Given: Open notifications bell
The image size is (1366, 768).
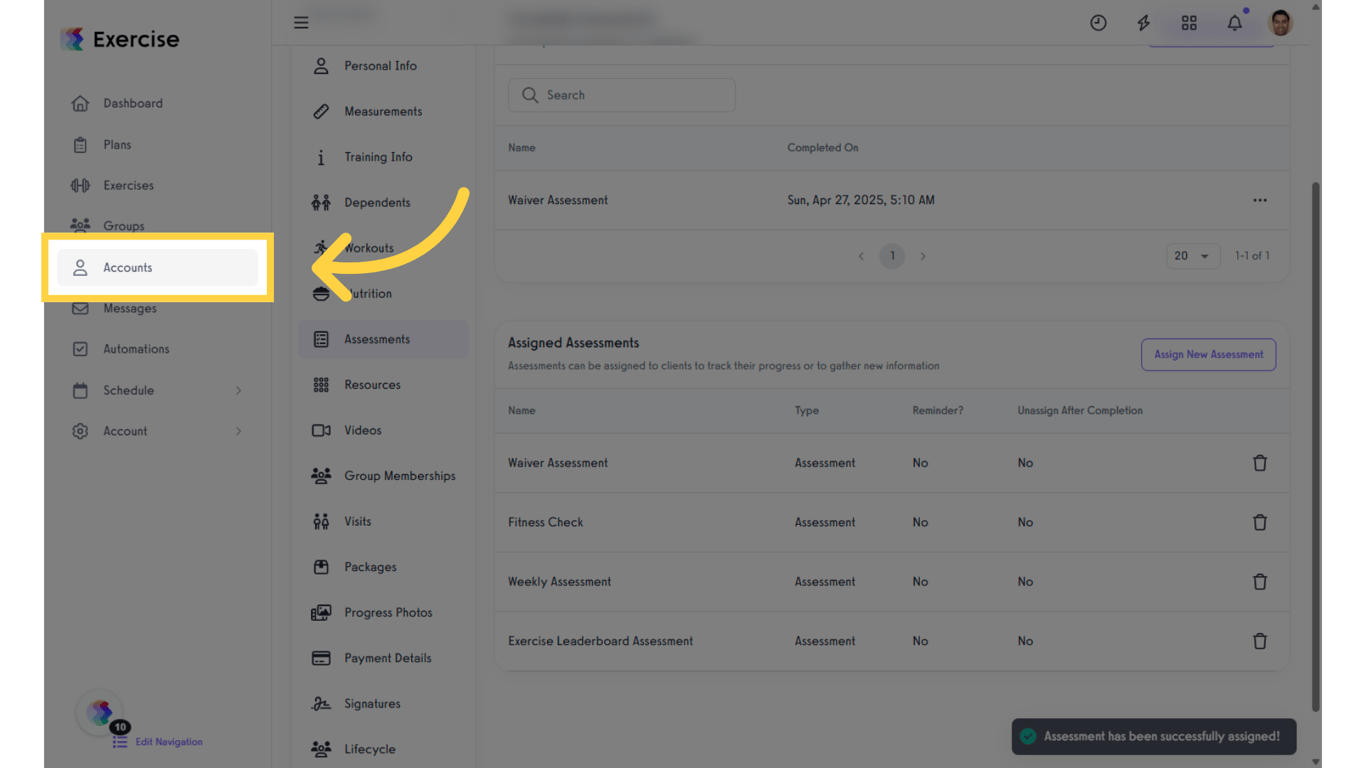Looking at the screenshot, I should [1234, 22].
